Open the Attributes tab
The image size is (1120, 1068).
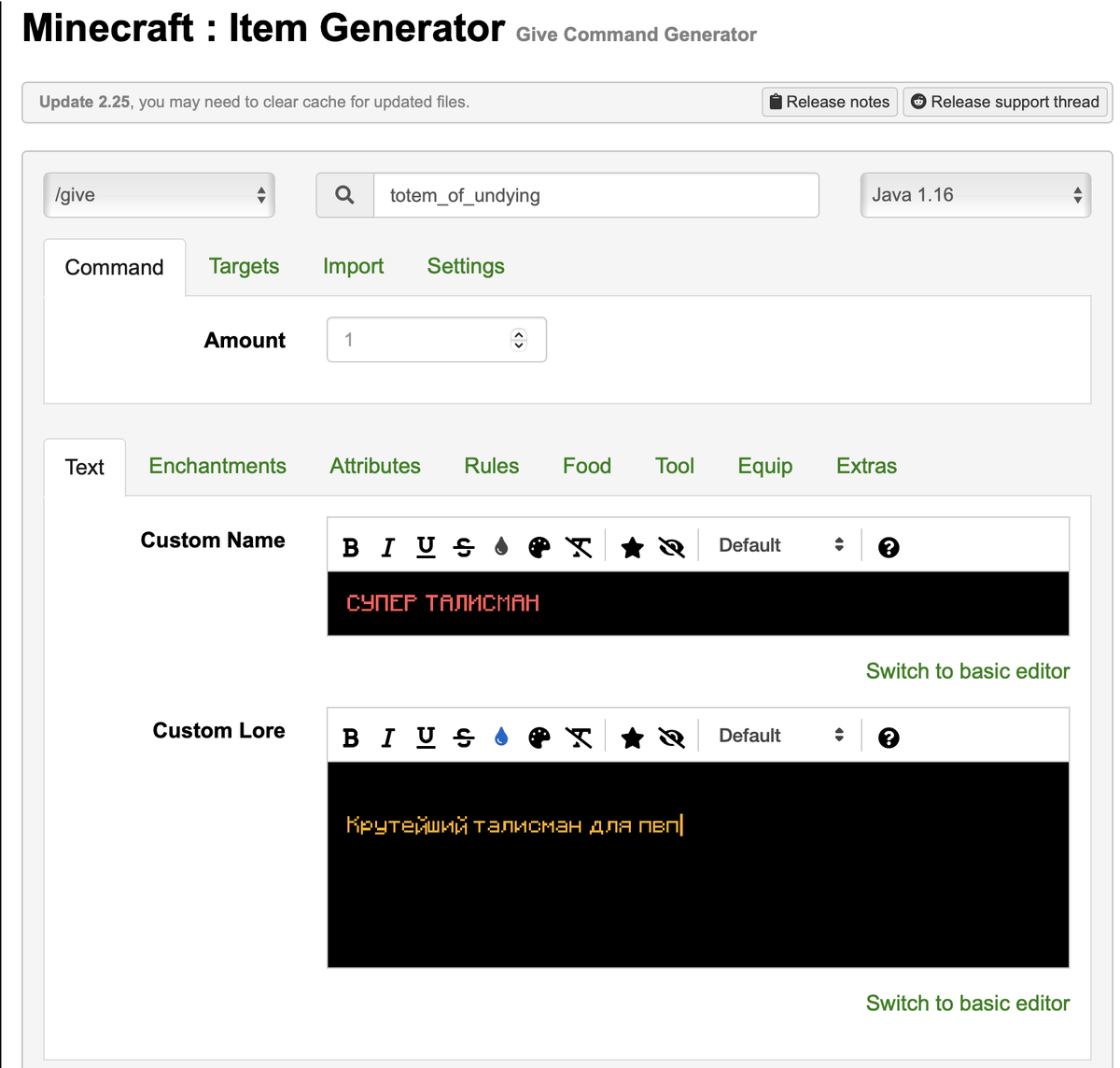pos(375,466)
